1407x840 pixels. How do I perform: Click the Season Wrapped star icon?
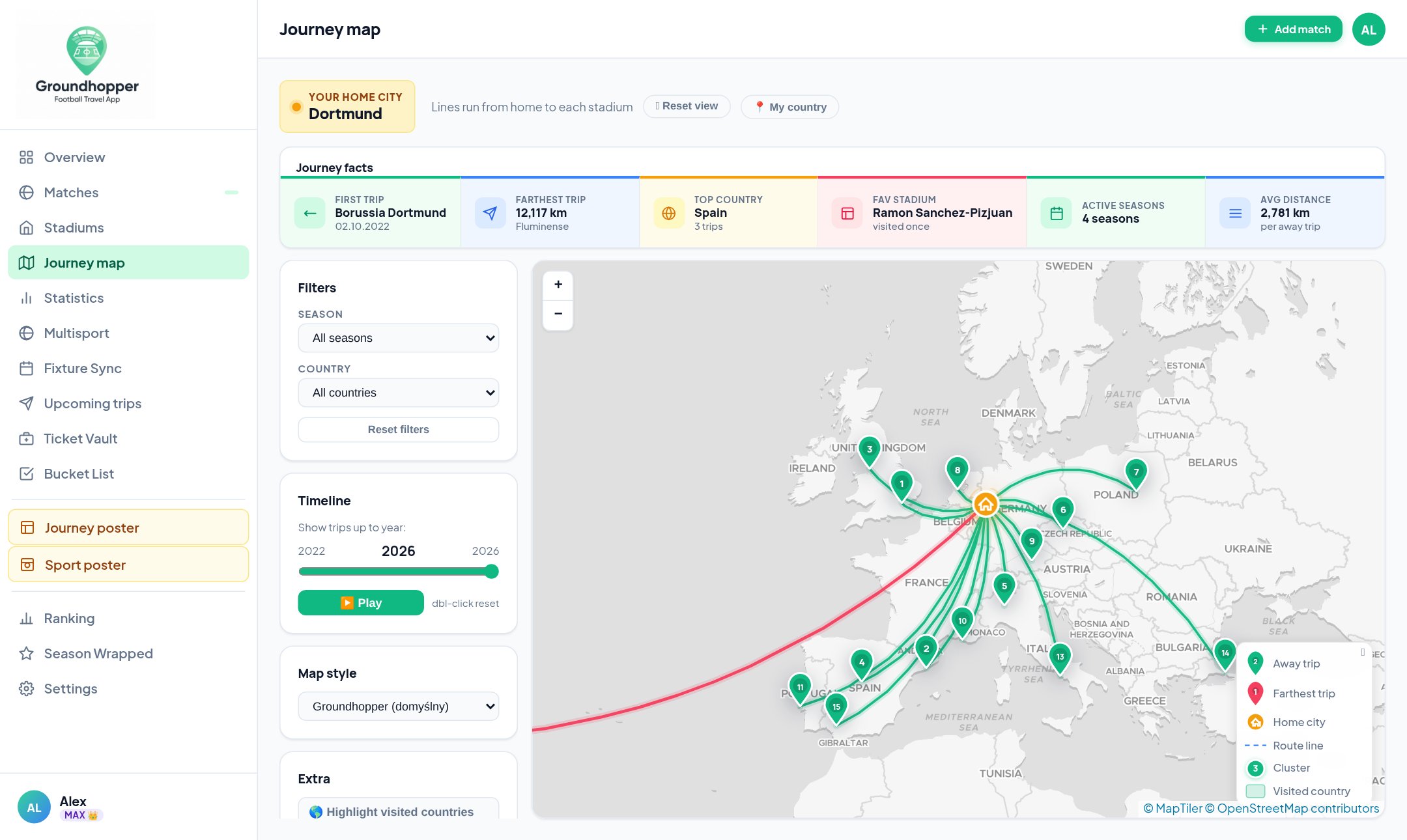[x=26, y=654]
